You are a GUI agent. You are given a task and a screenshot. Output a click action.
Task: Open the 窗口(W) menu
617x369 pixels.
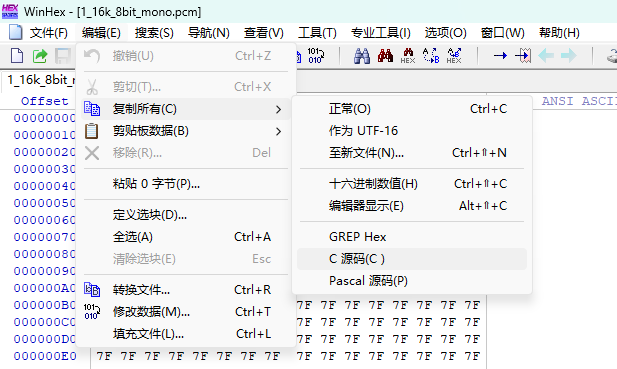pyautogui.click(x=502, y=33)
